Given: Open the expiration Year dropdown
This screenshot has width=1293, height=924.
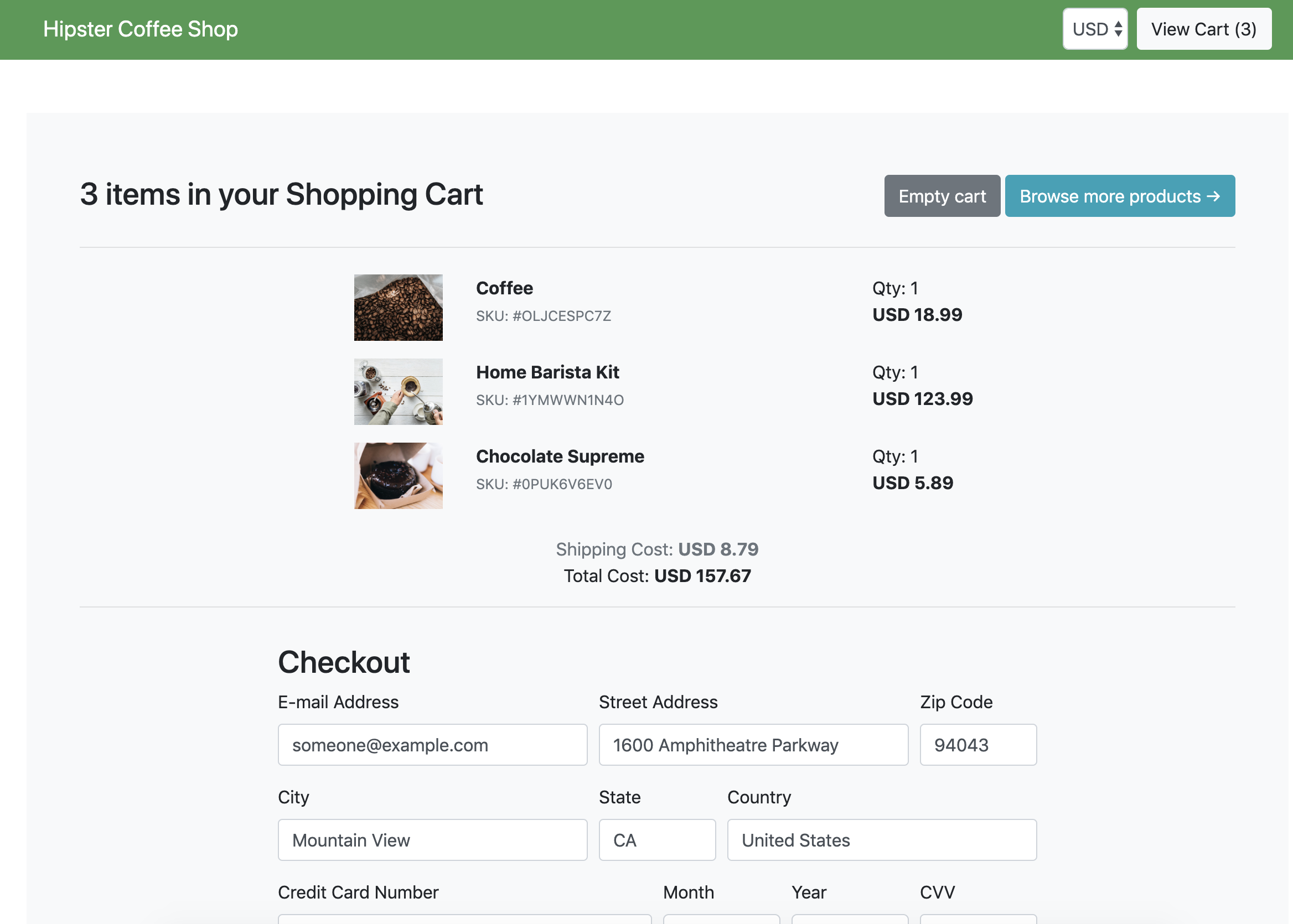Looking at the screenshot, I should tap(850, 918).
